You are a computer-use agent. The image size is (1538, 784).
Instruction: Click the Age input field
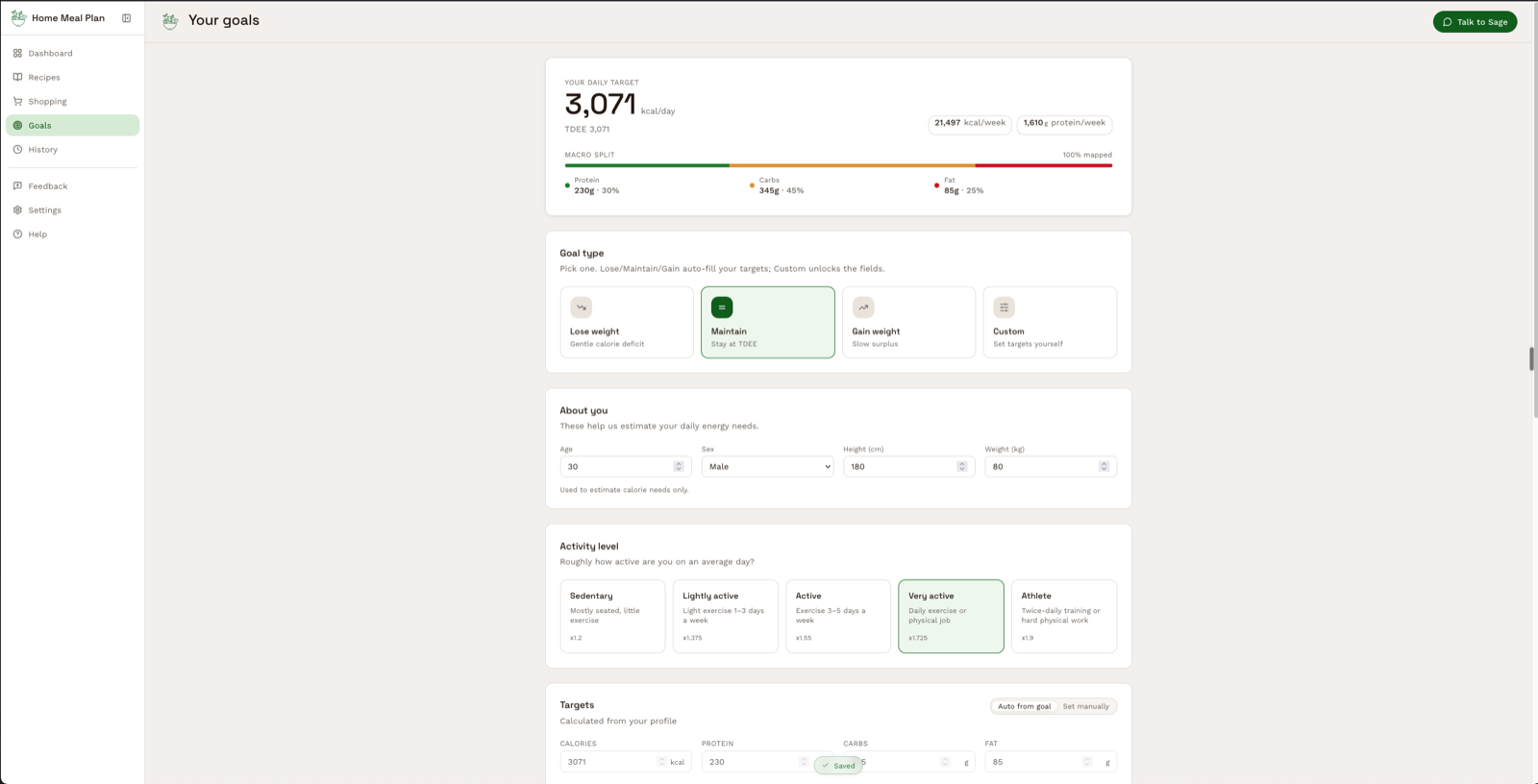tap(626, 466)
